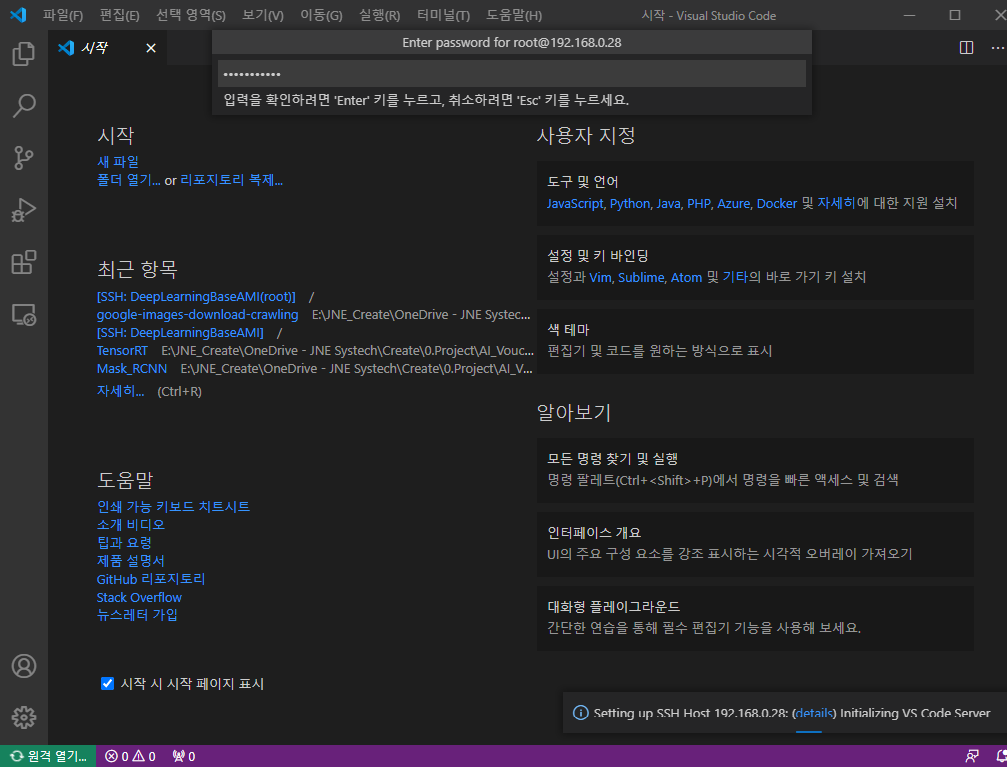Open 모든 명령 찾기 및 실행 card
1007x767 pixels.
click(x=755, y=470)
